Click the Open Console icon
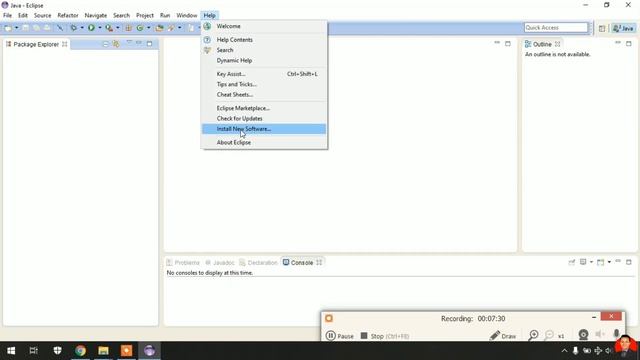Image resolution: width=640 pixels, height=360 pixels. click(600, 262)
